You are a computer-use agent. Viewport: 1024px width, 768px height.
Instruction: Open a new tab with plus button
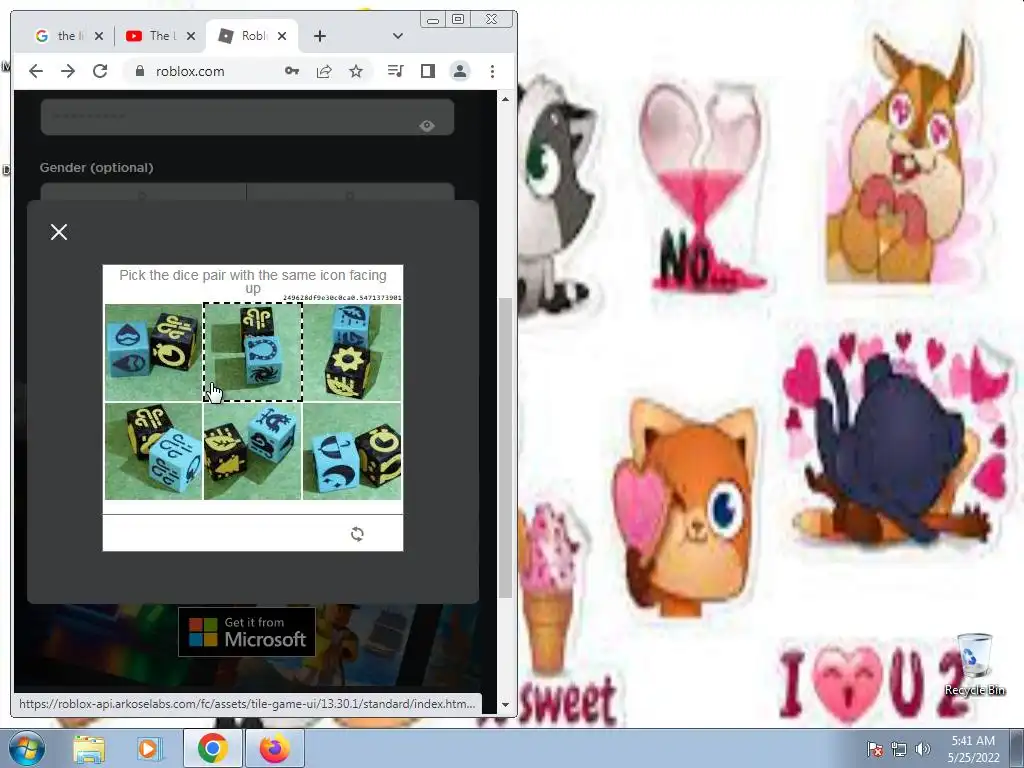(x=319, y=36)
